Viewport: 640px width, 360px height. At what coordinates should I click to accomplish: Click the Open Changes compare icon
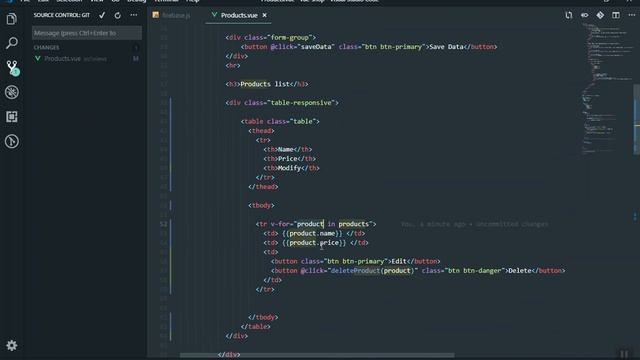pyautogui.click(x=569, y=15)
